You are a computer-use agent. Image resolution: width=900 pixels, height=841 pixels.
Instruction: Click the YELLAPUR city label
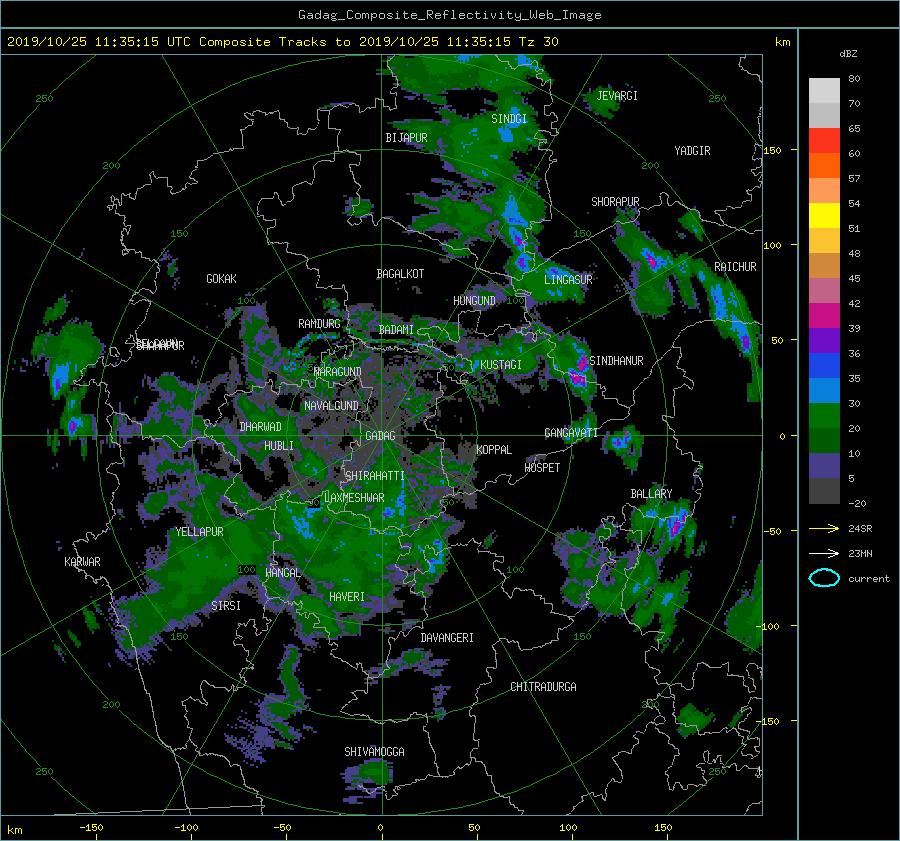click(199, 532)
